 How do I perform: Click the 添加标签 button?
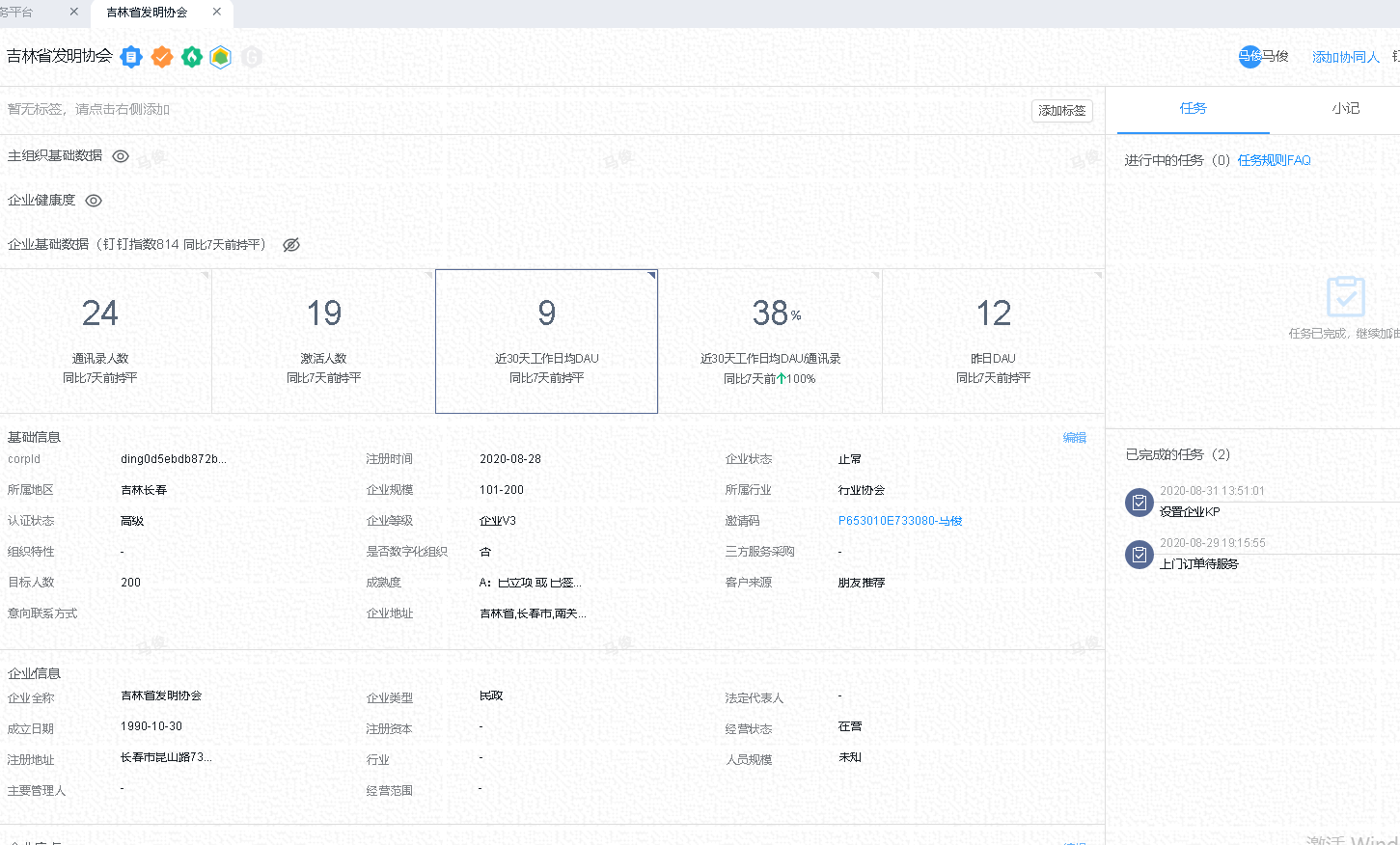point(1062,111)
